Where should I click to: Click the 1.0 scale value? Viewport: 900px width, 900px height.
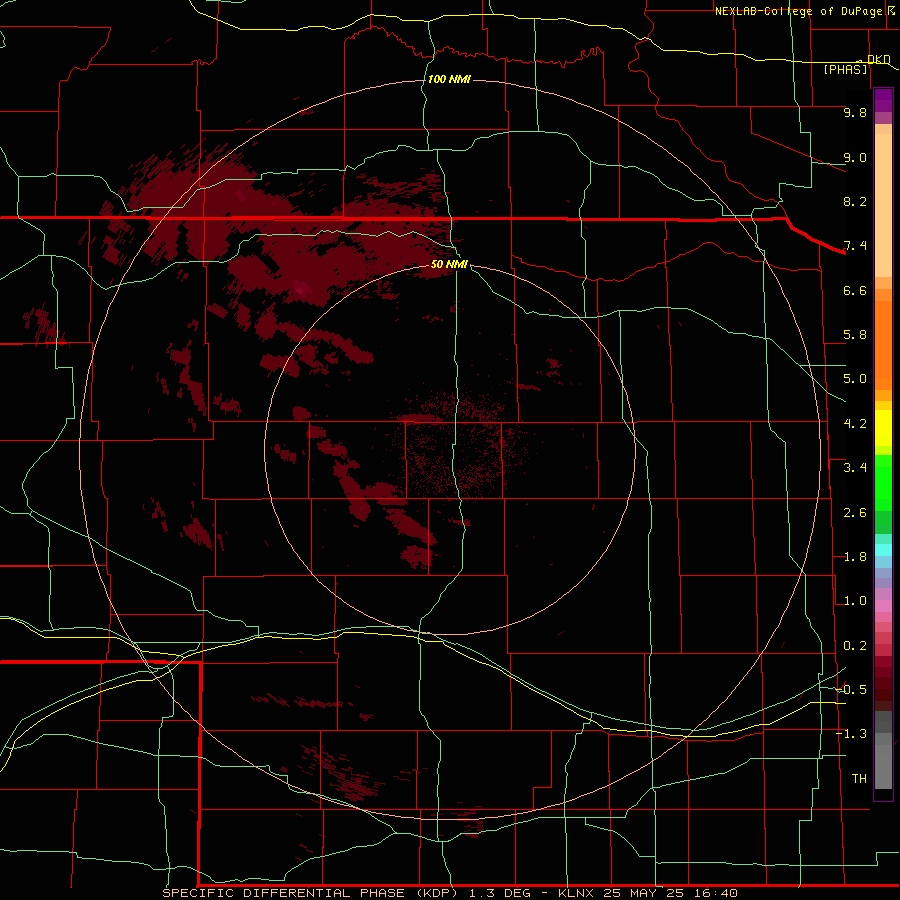(x=855, y=601)
